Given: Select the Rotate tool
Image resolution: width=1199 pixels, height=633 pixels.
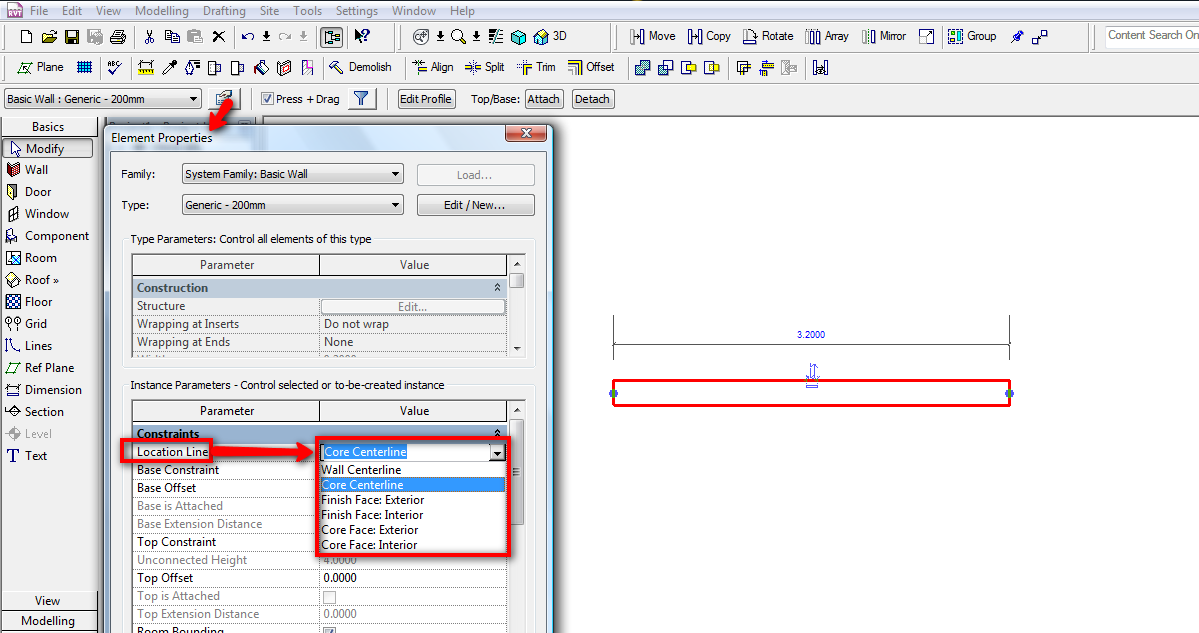Looking at the screenshot, I should (767, 36).
